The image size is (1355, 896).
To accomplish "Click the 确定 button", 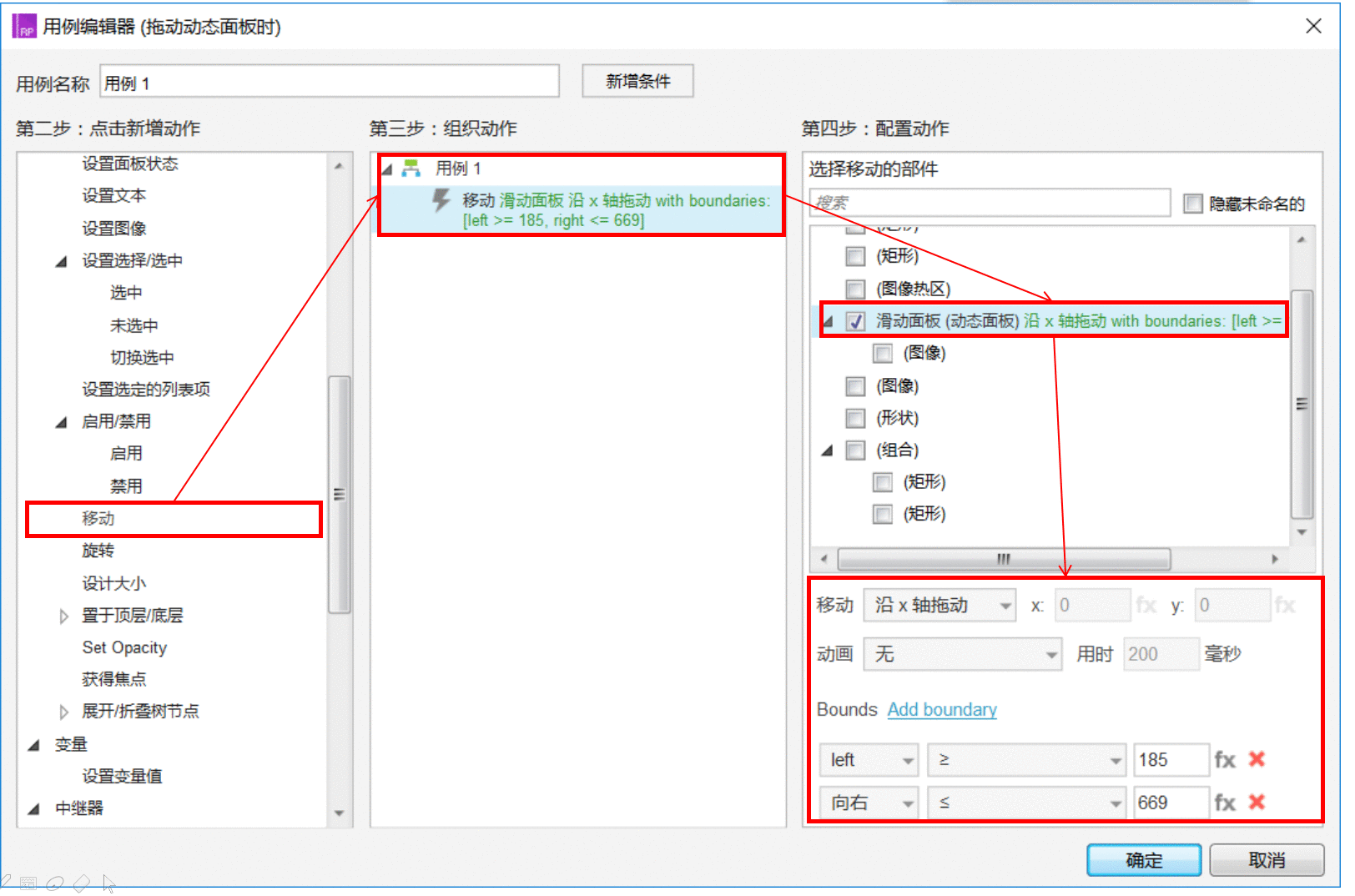I will tap(1144, 860).
